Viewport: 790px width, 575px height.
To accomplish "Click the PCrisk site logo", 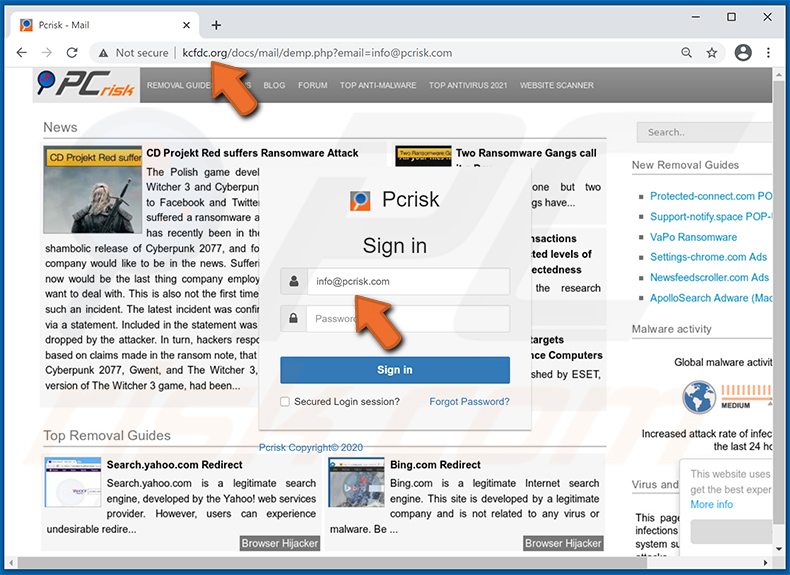I will click(x=86, y=84).
